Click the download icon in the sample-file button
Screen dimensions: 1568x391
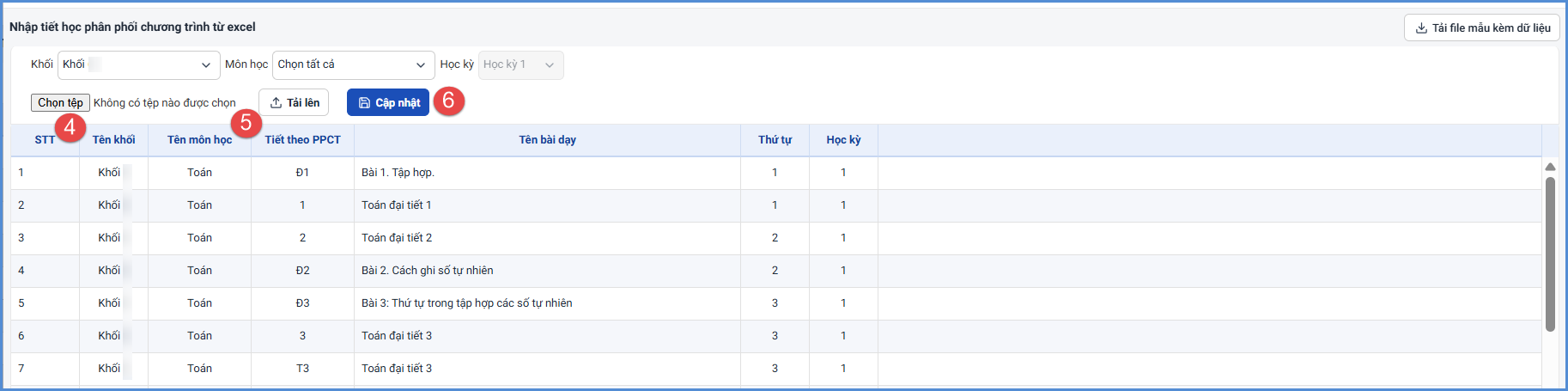coord(1421,27)
